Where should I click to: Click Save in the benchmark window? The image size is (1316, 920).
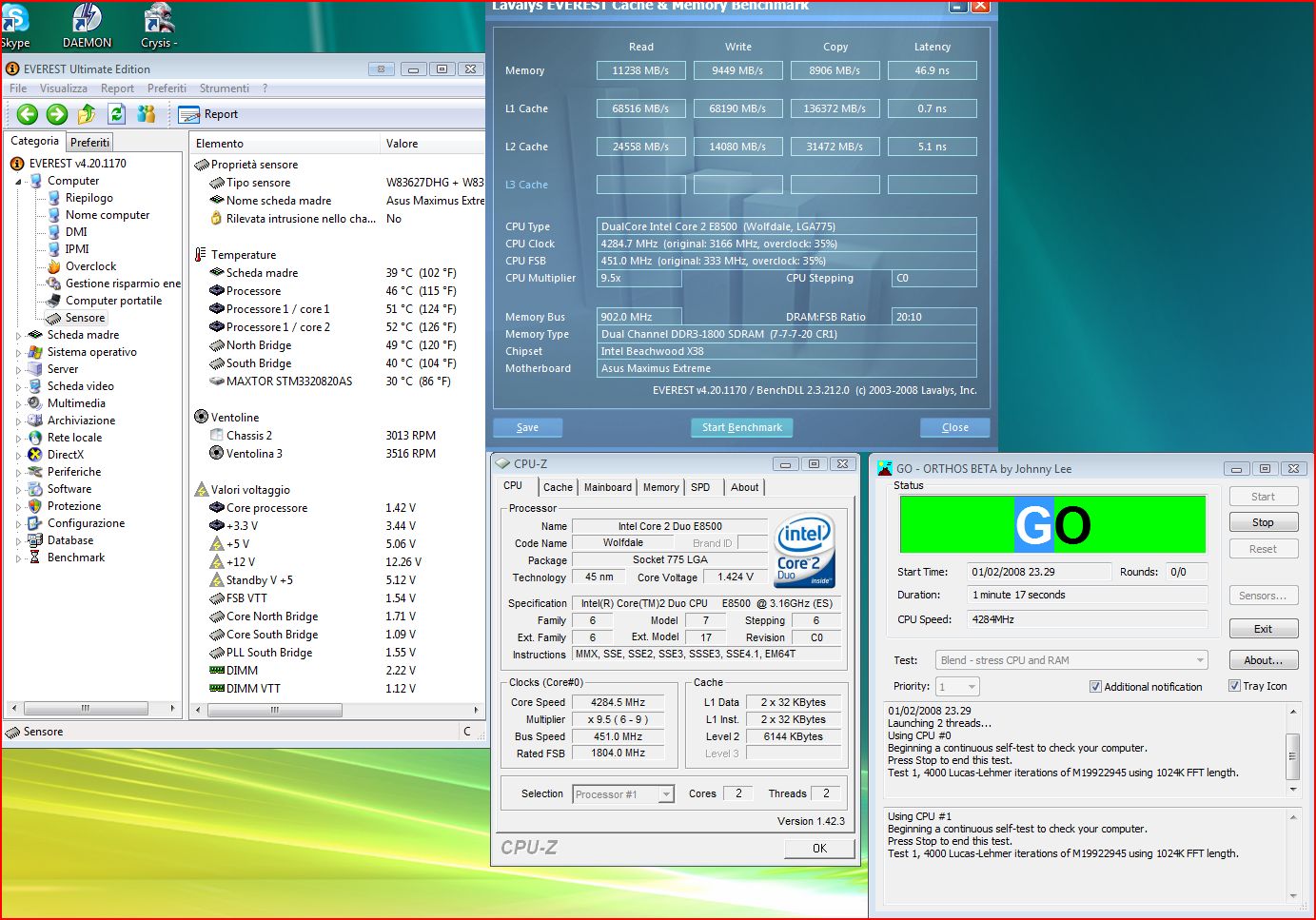pyautogui.click(x=527, y=428)
